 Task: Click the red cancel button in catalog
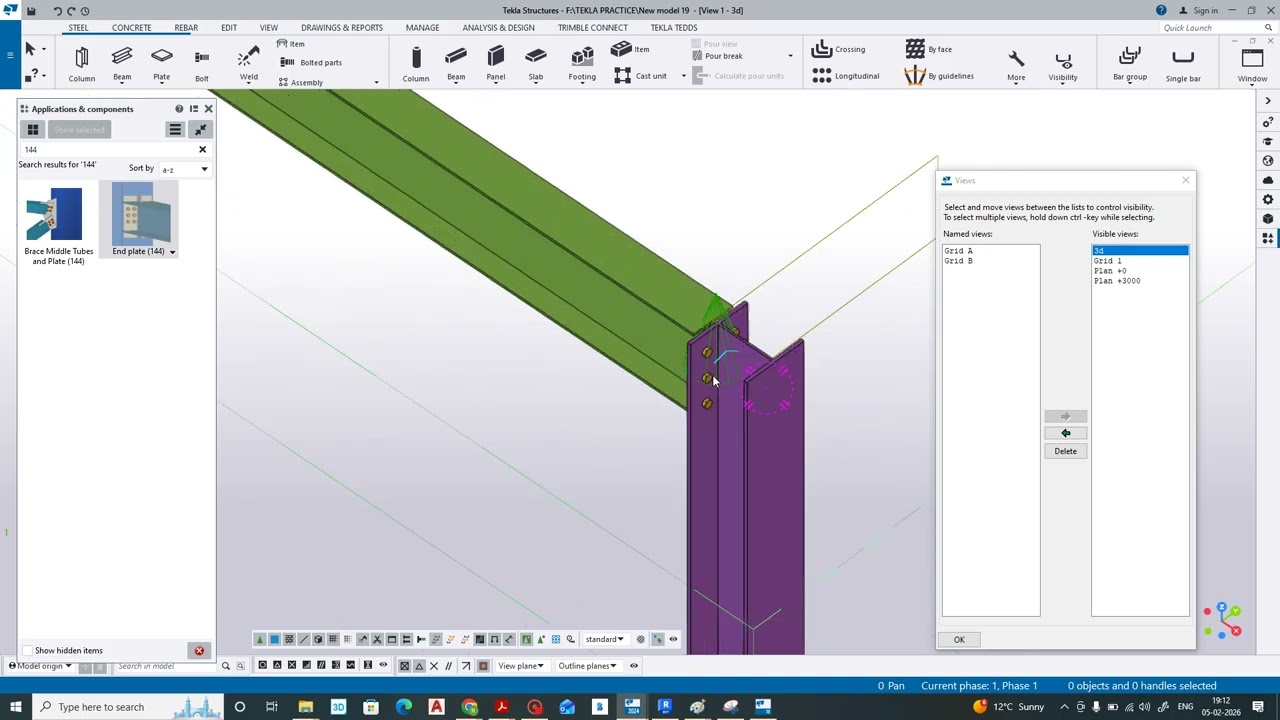199,651
